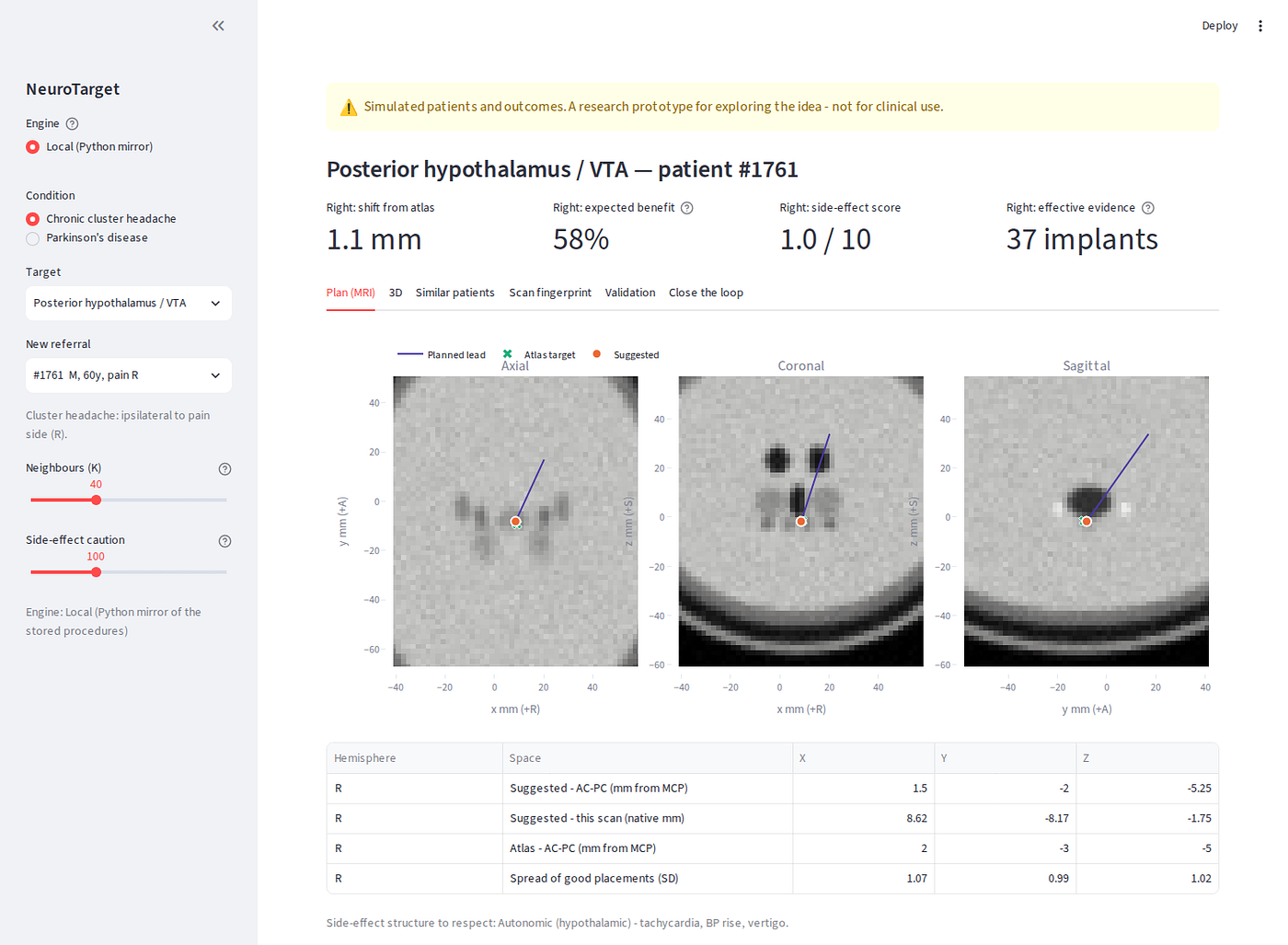The height and width of the screenshot is (945, 1288).
Task: Click the '37 implants' metric value
Action: tap(1082, 239)
